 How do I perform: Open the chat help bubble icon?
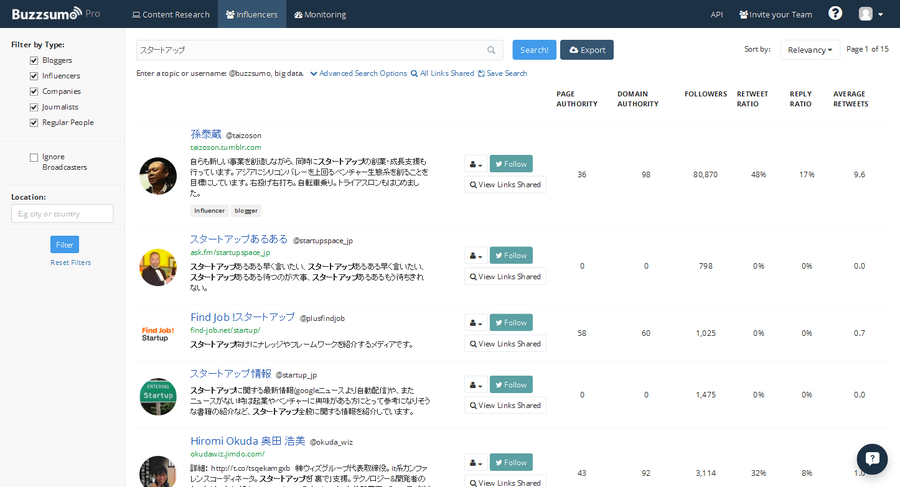point(872,458)
